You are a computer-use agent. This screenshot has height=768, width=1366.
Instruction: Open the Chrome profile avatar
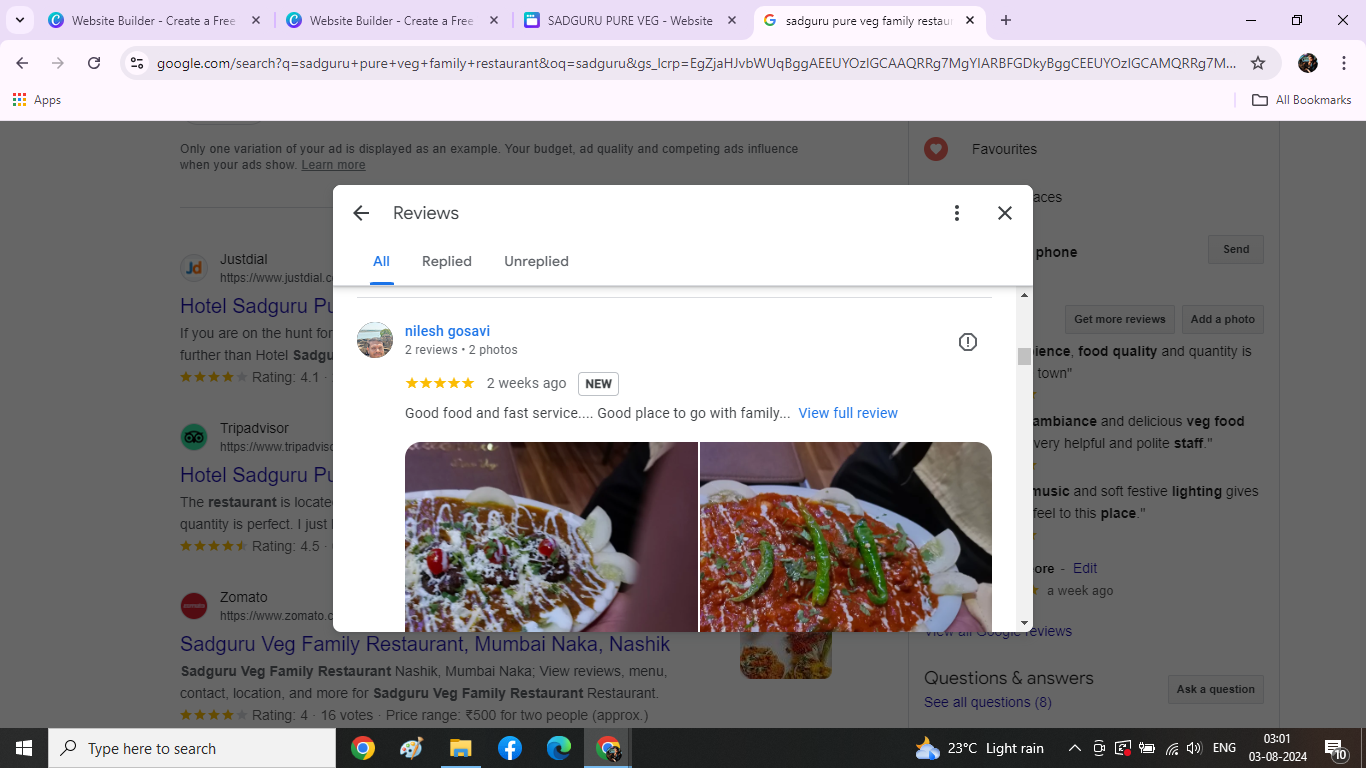pyautogui.click(x=1308, y=63)
